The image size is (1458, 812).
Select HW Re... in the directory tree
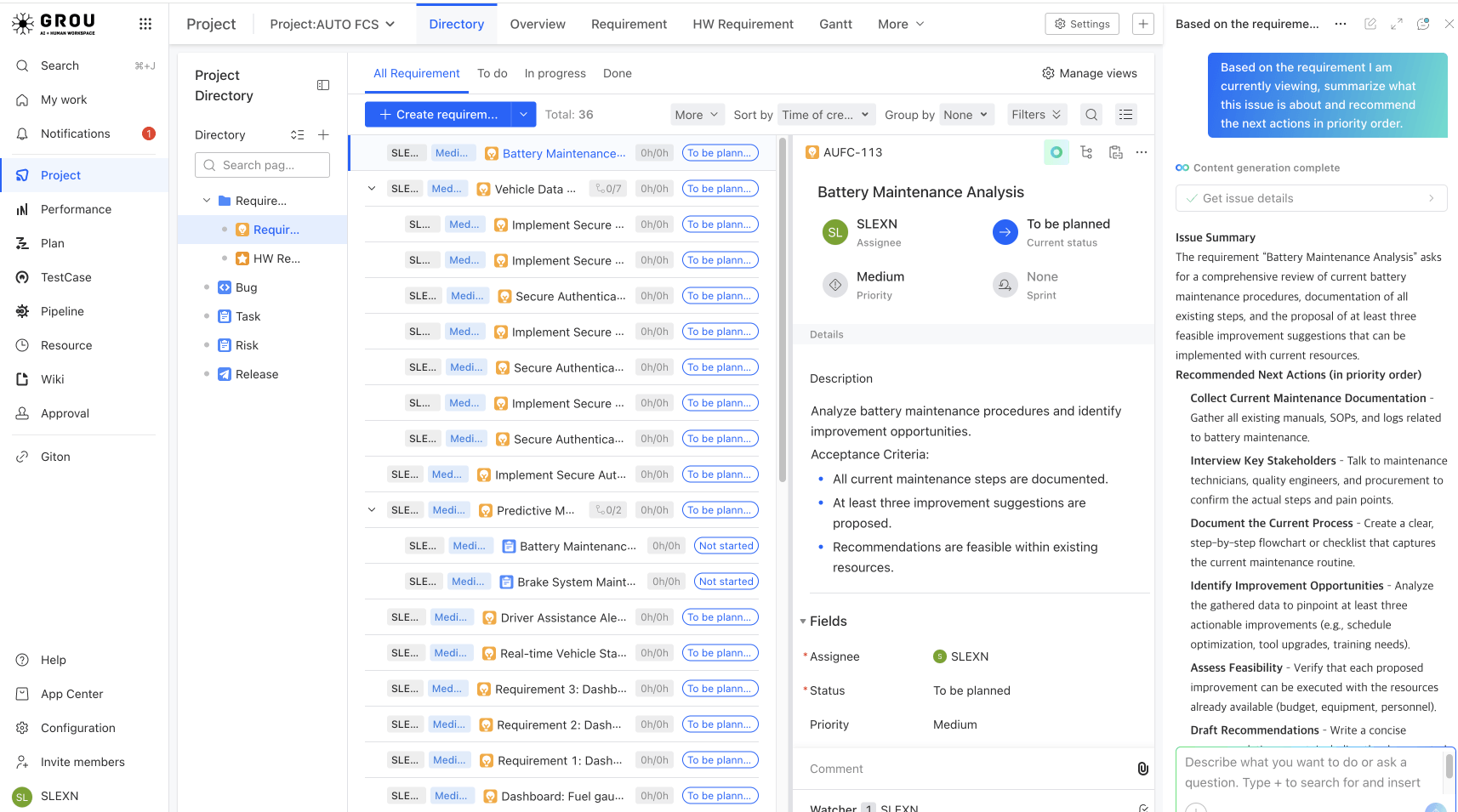276,258
